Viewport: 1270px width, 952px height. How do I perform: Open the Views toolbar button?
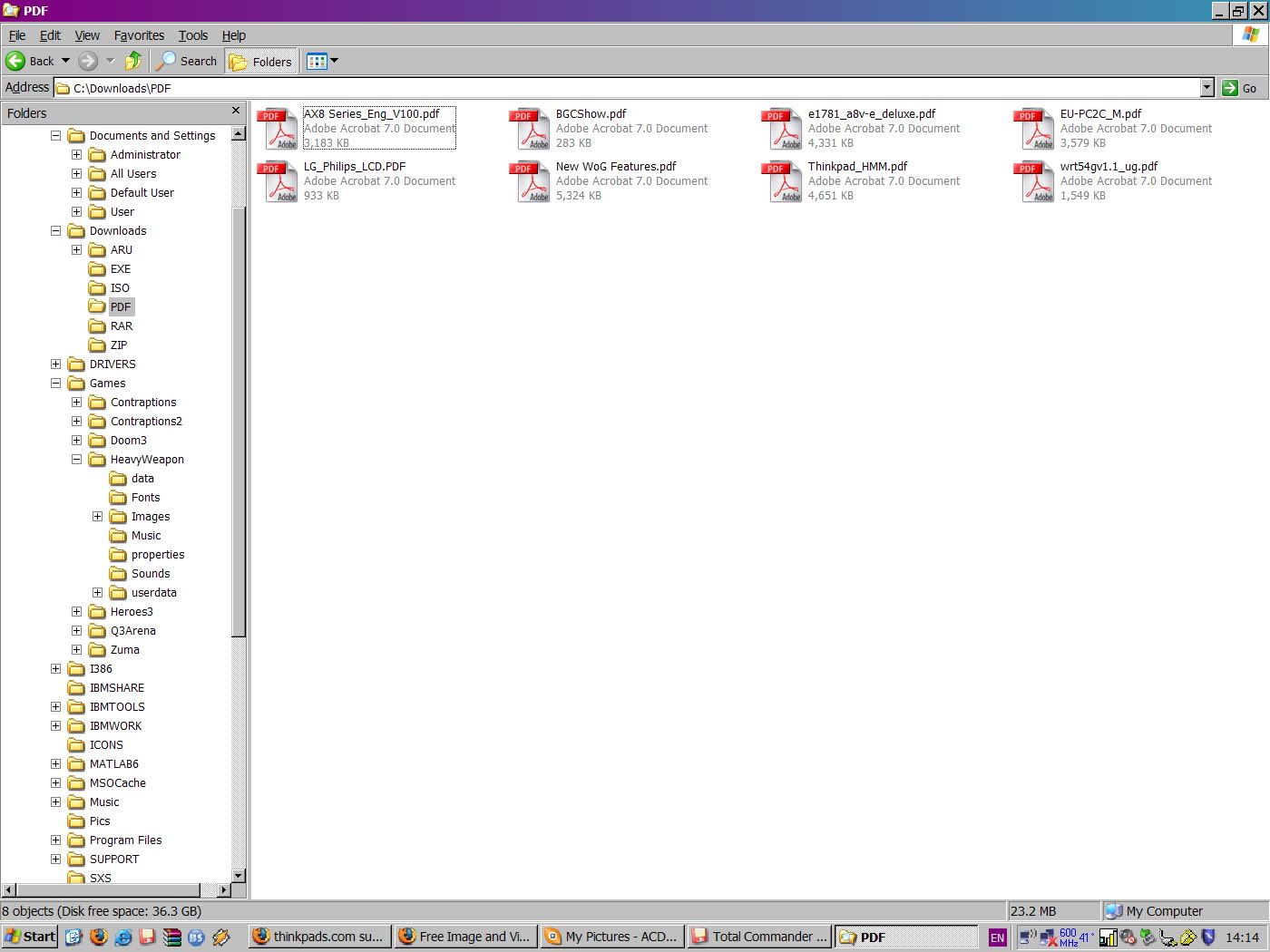point(317,61)
